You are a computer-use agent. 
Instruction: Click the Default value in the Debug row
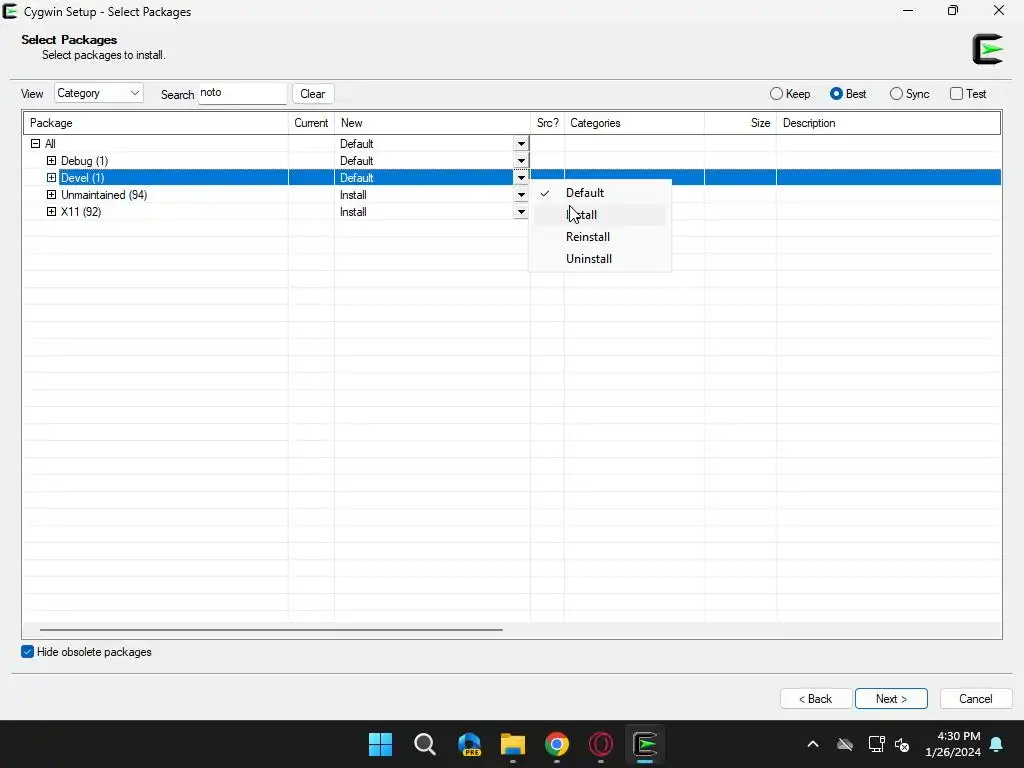[x=357, y=161]
